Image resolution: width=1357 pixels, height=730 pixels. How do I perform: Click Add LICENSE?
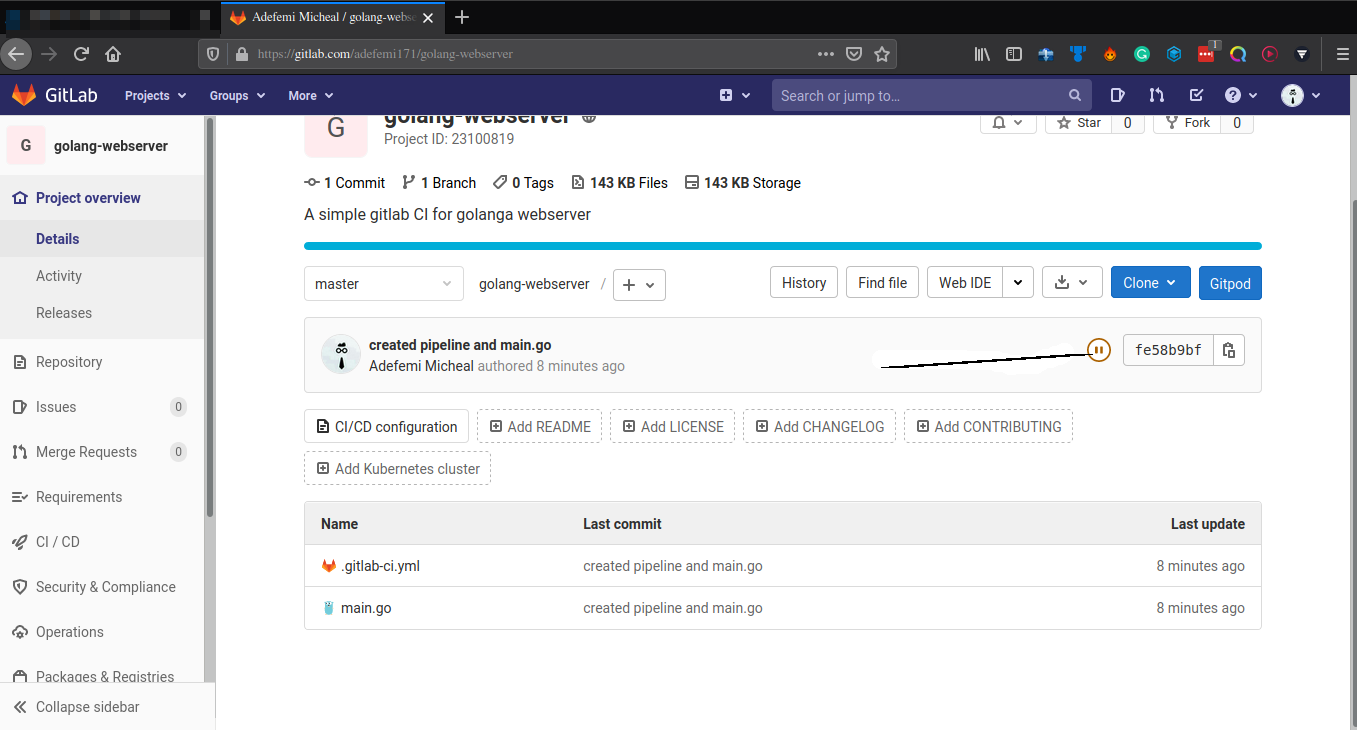[673, 426]
